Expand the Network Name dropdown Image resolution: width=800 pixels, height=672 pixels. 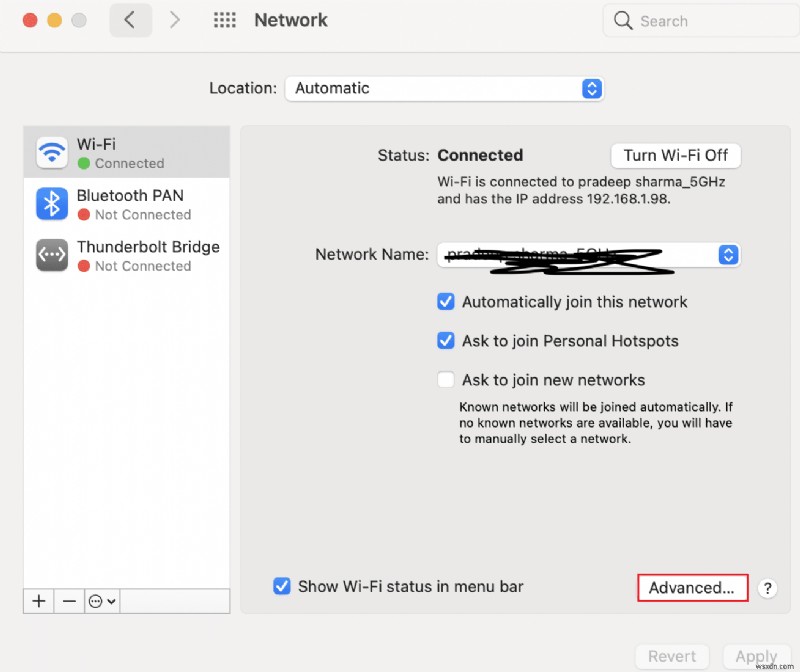pos(728,254)
